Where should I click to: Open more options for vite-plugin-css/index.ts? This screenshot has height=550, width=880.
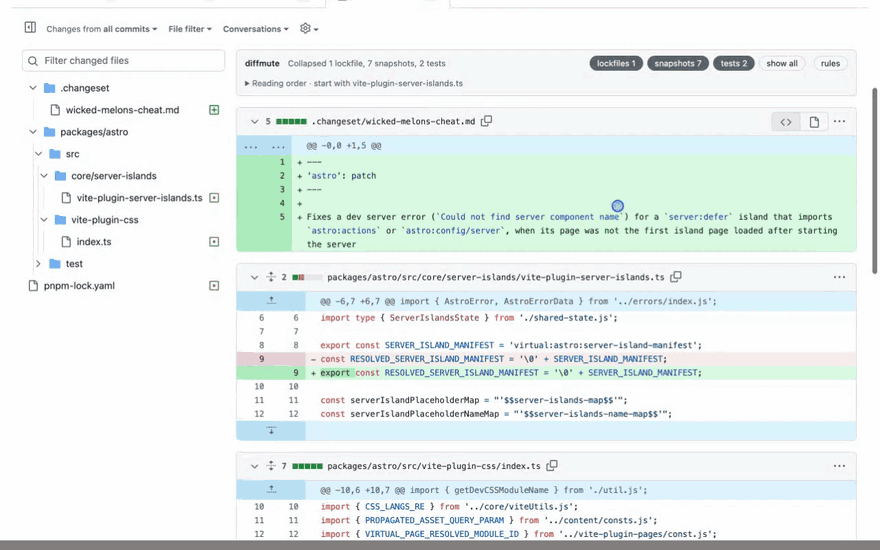839,466
